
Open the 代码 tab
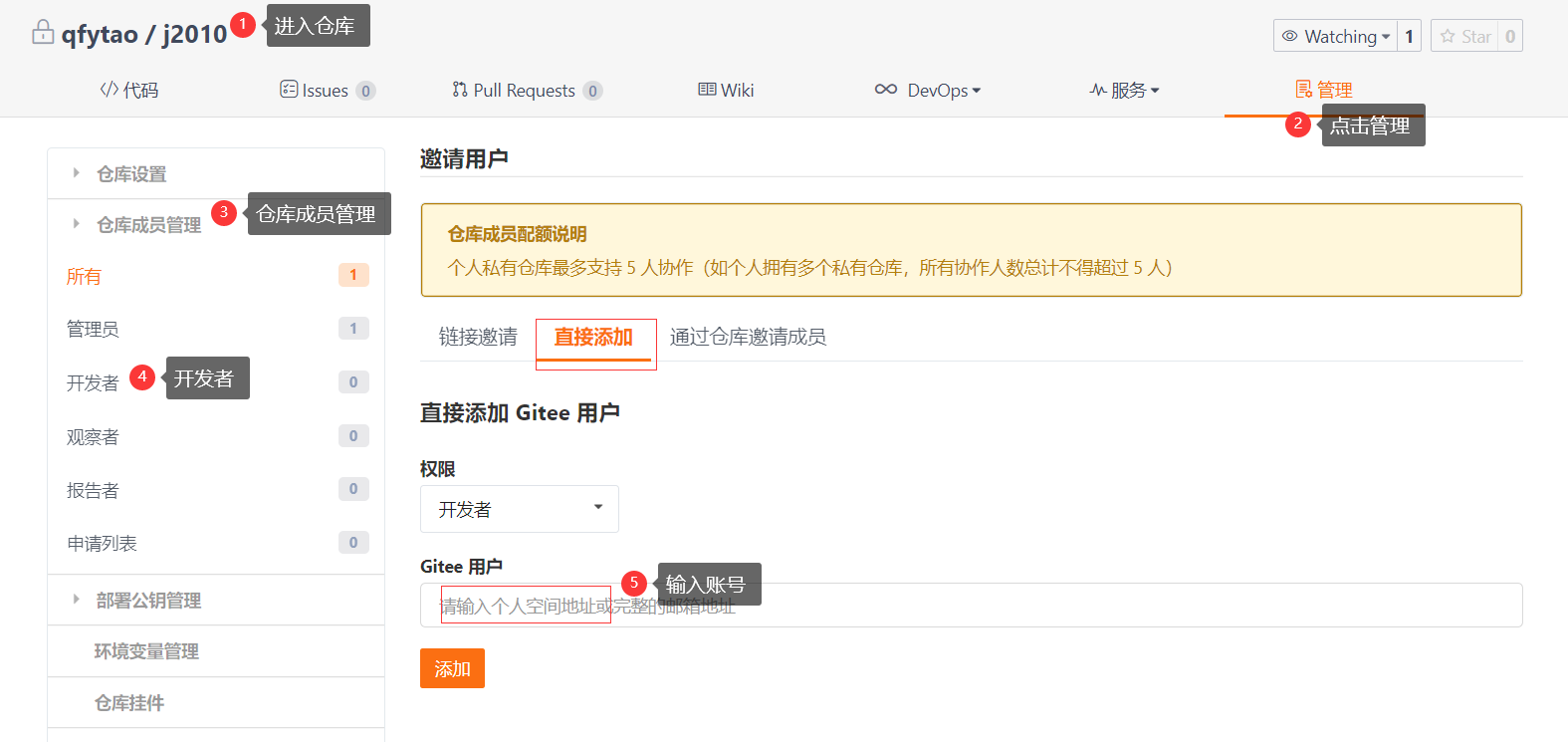click(129, 90)
